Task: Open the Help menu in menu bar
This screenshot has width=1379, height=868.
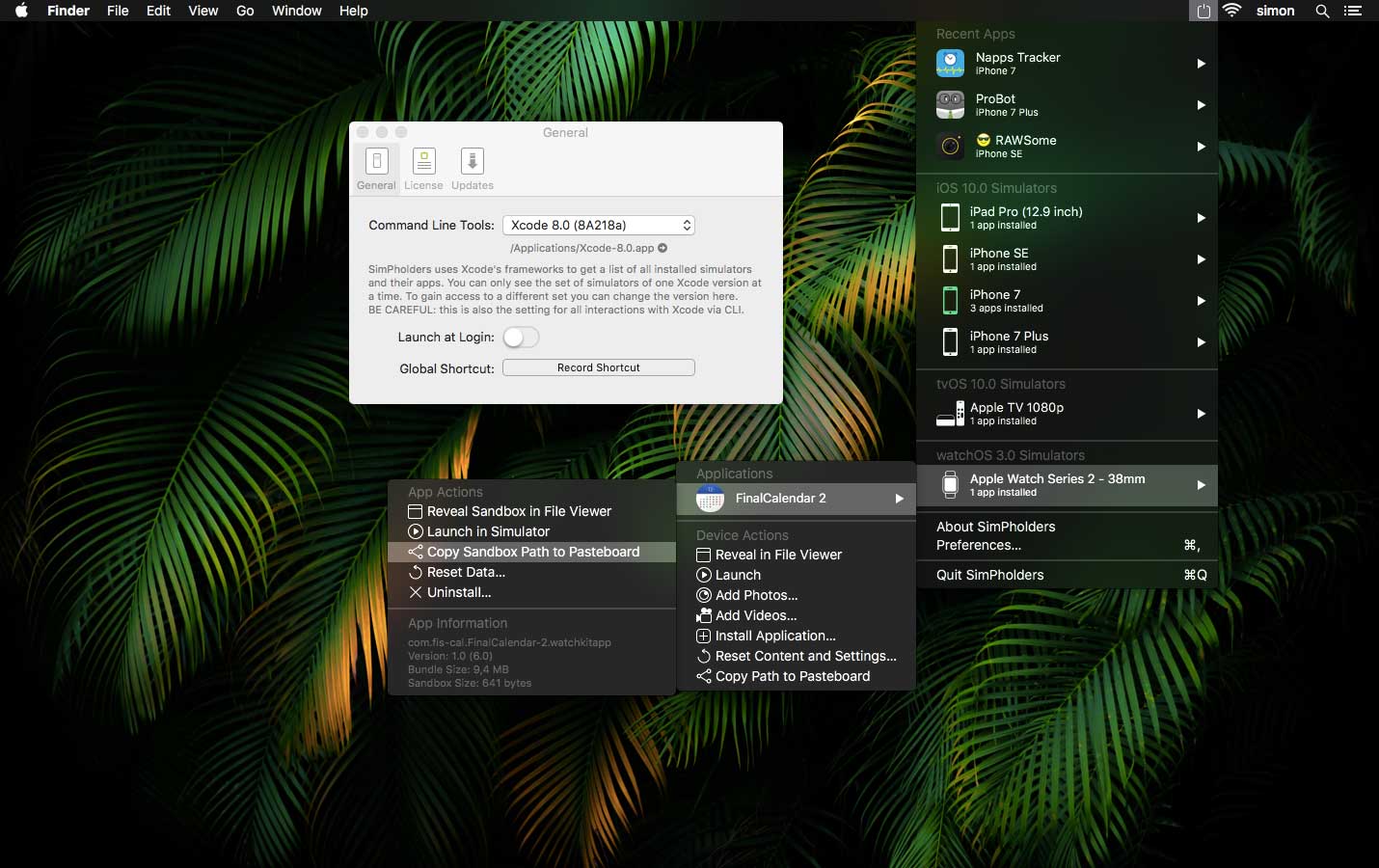Action: pos(354,11)
